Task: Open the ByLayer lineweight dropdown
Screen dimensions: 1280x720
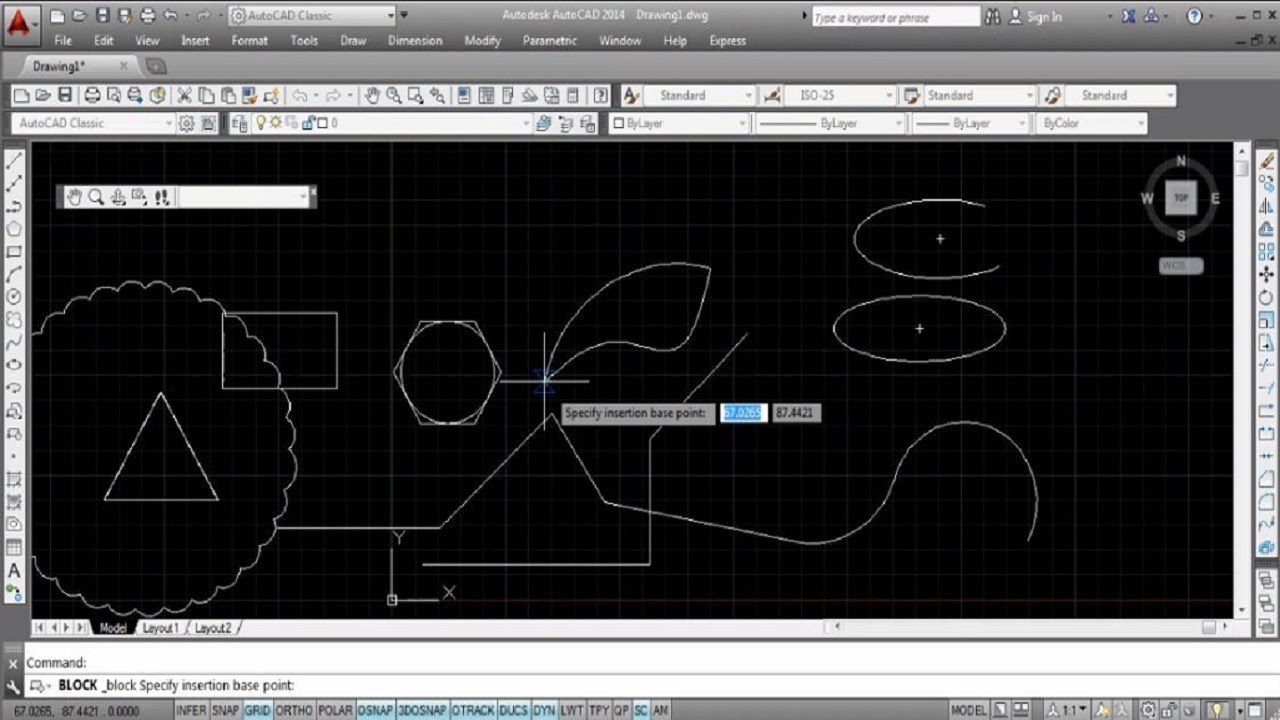Action: pyautogui.click(x=971, y=123)
